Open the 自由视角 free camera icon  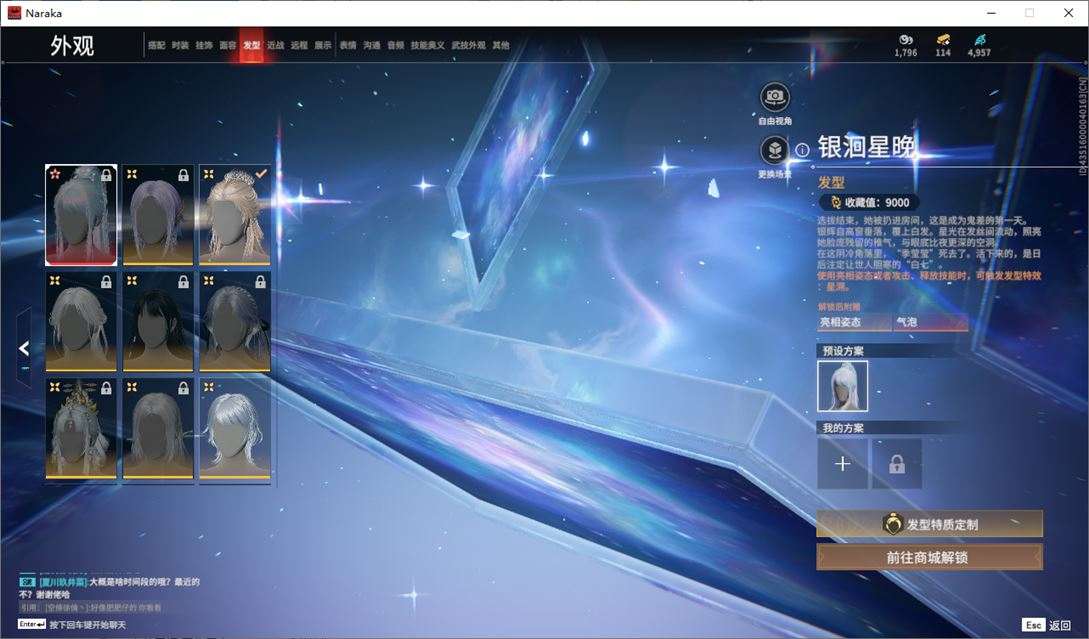pos(774,97)
